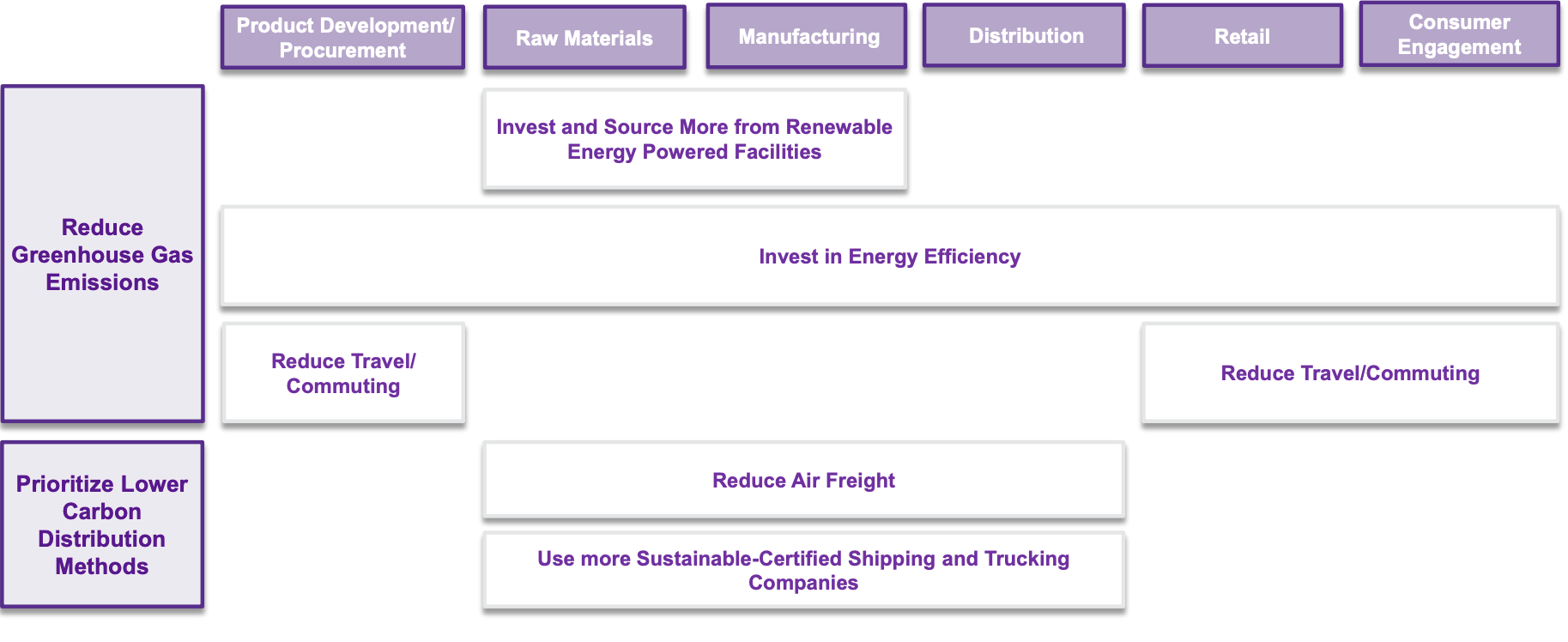
Task: Click the Product Development/Procurement header box
Action: 342,38
